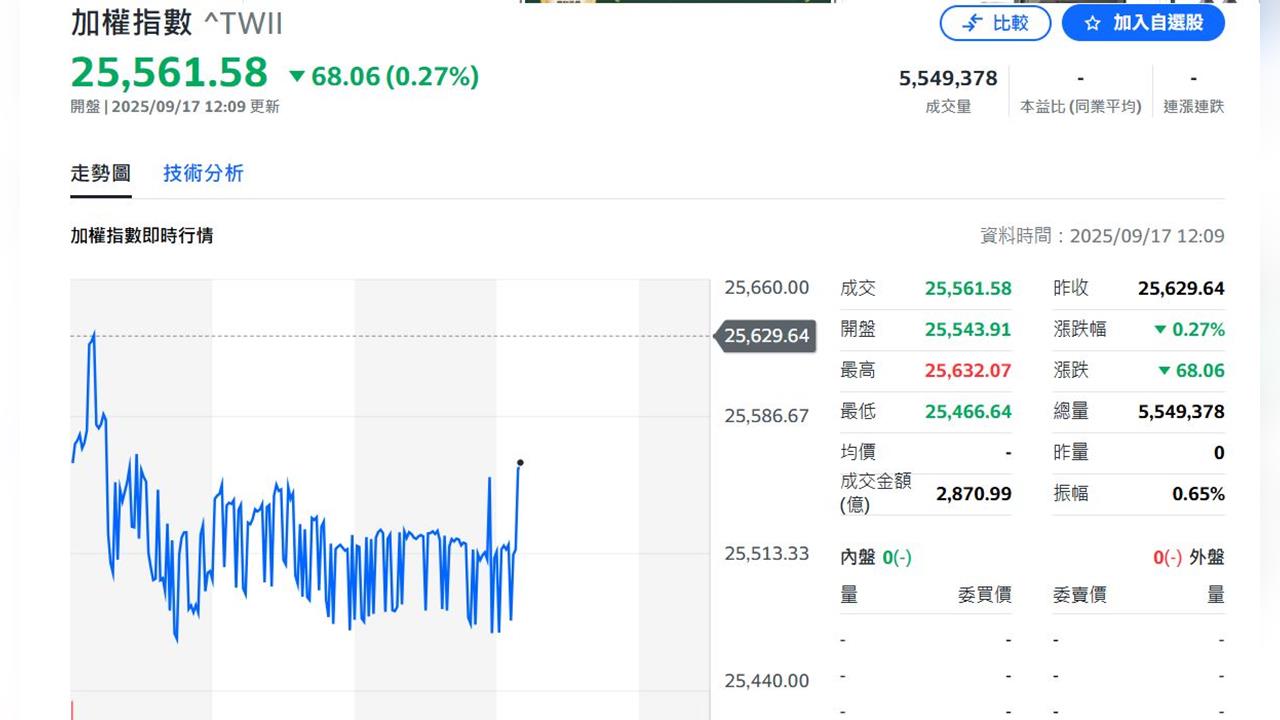Switch to the 走勢圖 tab
Image resolution: width=1280 pixels, height=720 pixels.
[x=101, y=173]
